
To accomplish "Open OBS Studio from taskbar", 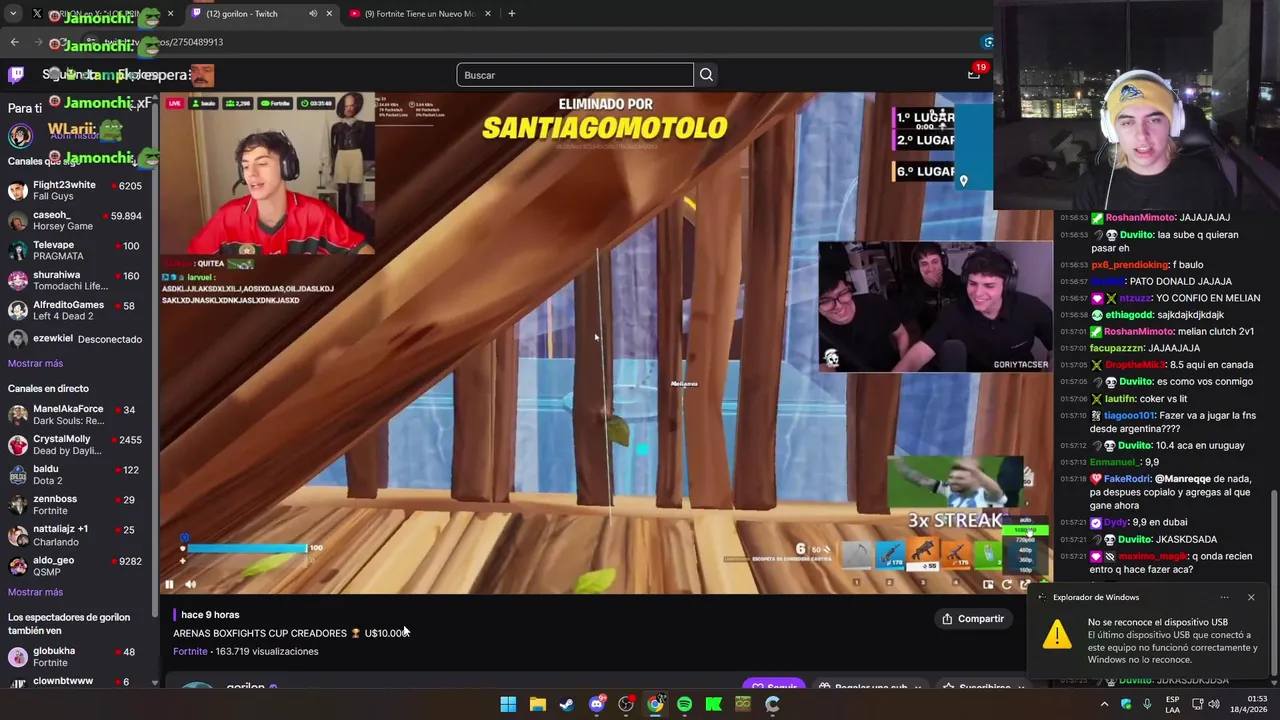I will coord(626,704).
